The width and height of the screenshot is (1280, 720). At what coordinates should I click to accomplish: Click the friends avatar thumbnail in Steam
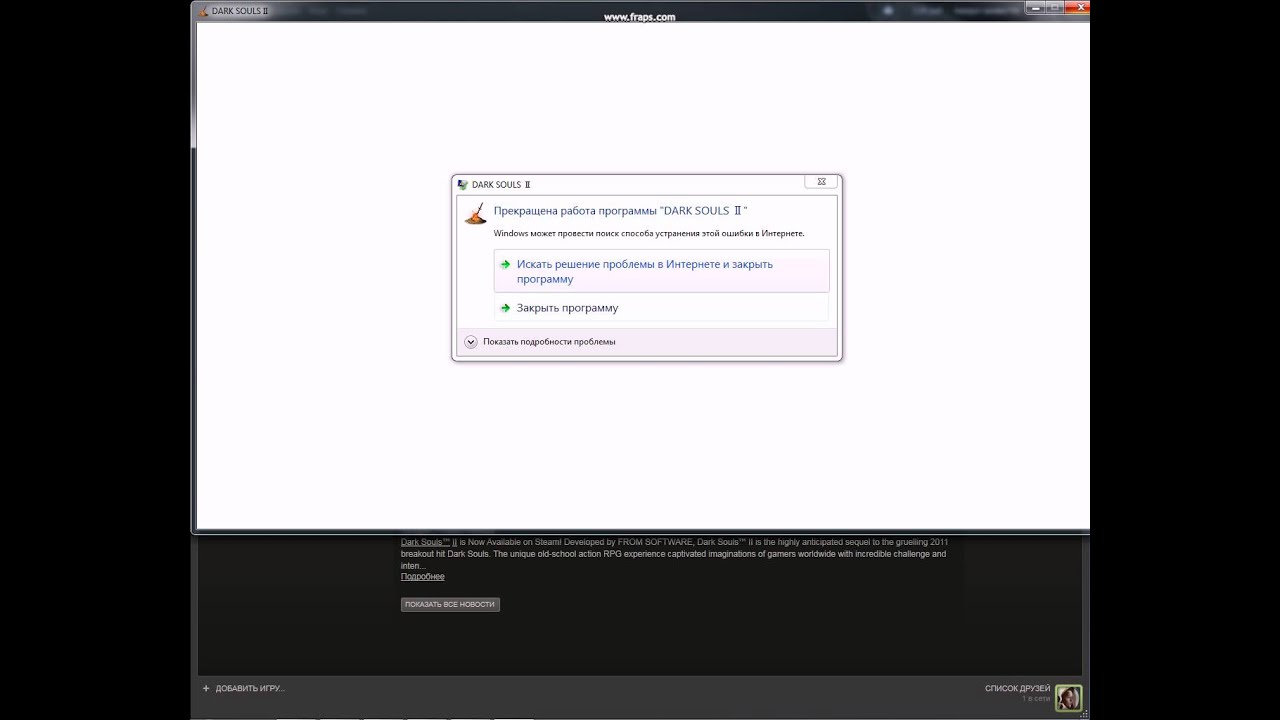click(1068, 698)
